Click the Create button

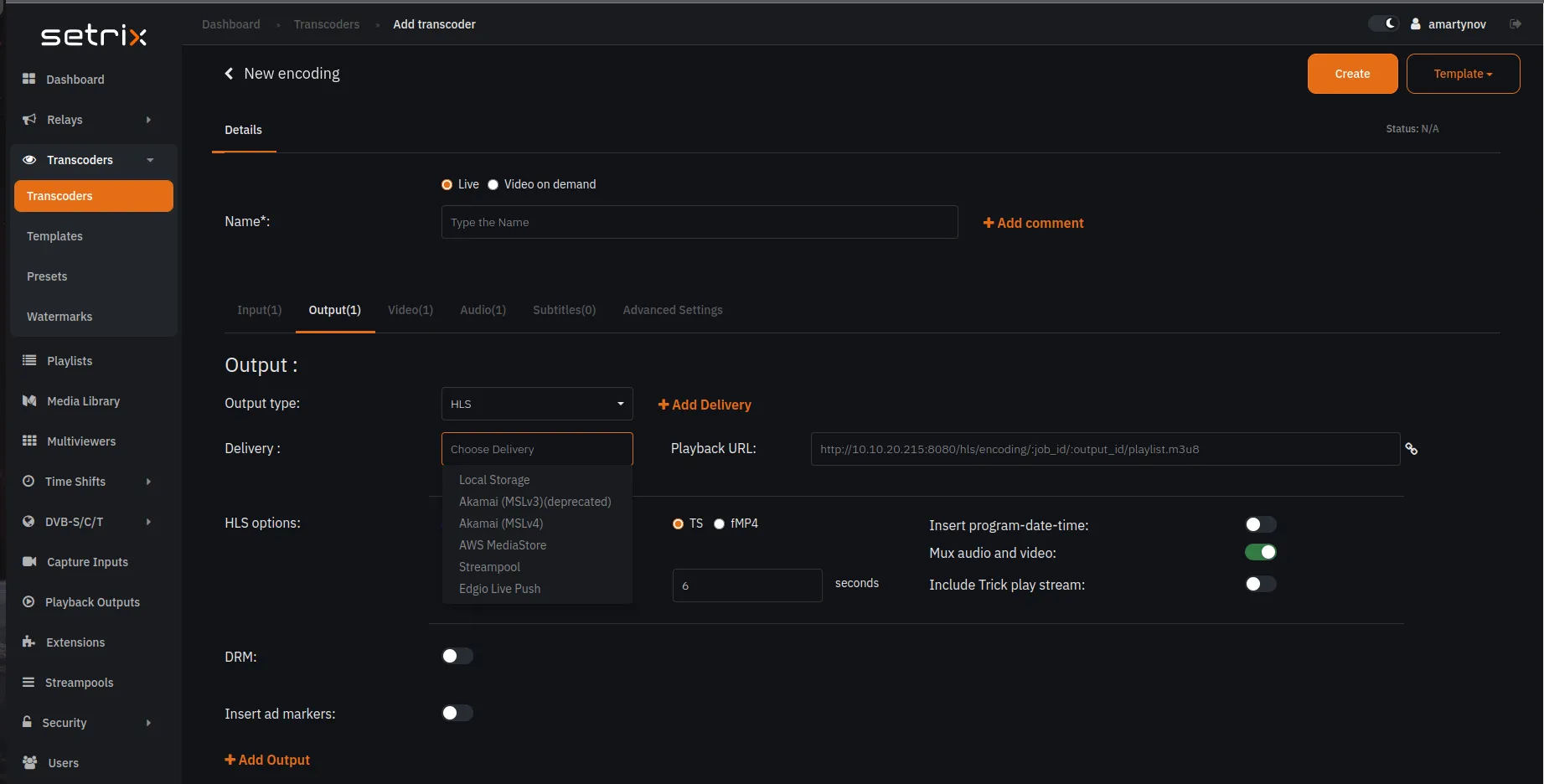(x=1351, y=74)
